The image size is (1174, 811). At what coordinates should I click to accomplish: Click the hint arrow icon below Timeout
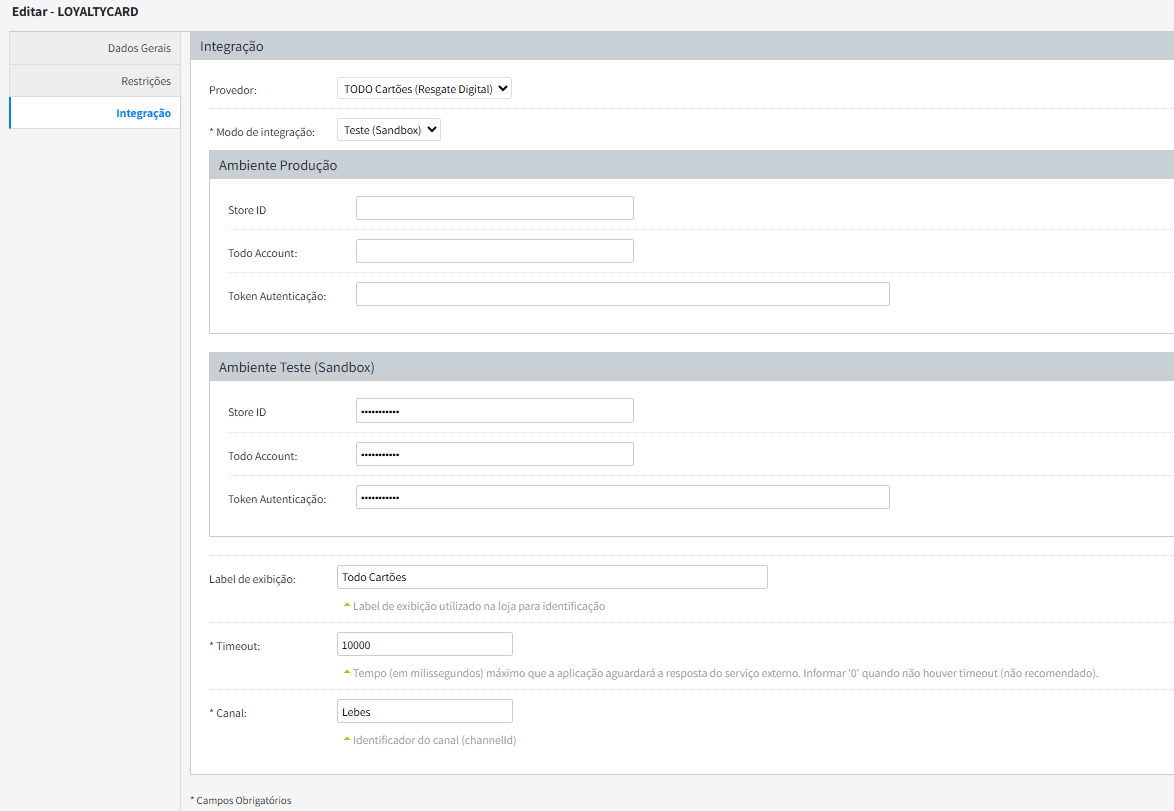[x=346, y=673]
